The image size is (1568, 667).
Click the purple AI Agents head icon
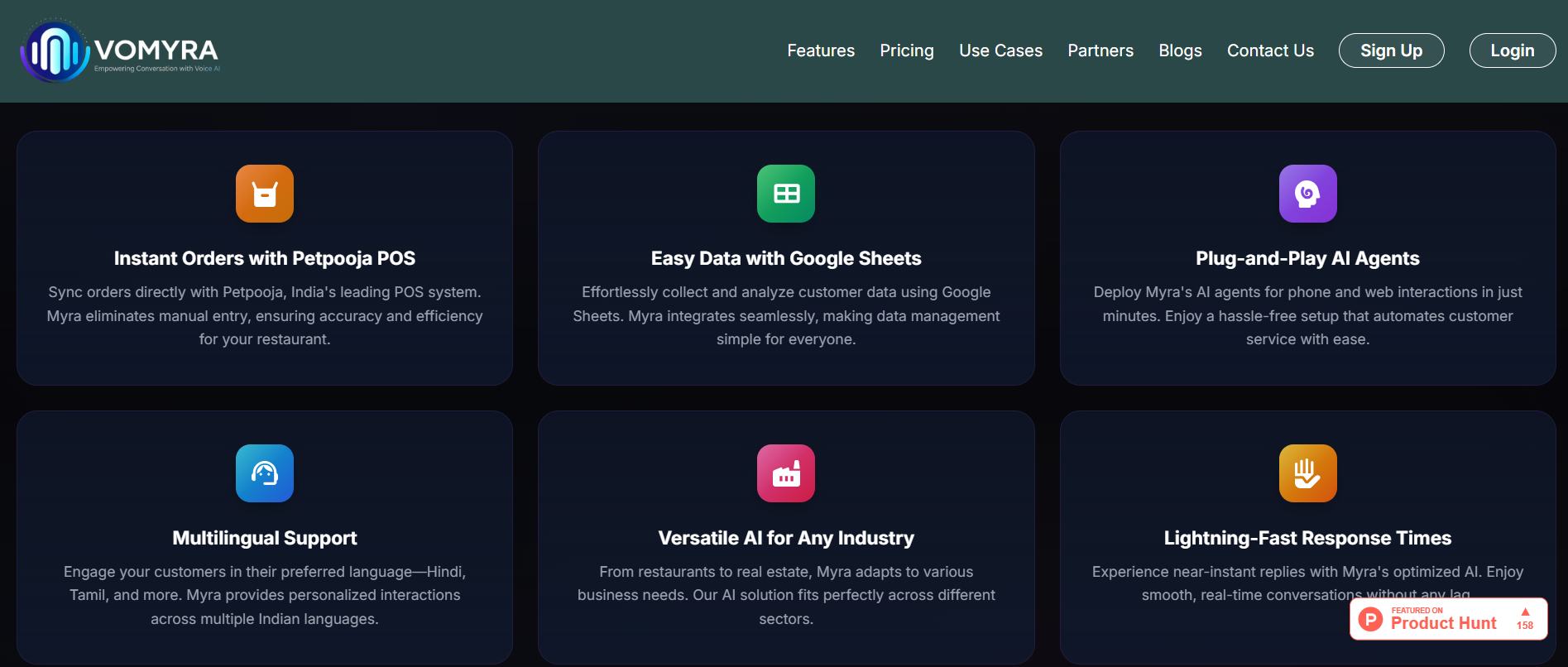pos(1307,194)
